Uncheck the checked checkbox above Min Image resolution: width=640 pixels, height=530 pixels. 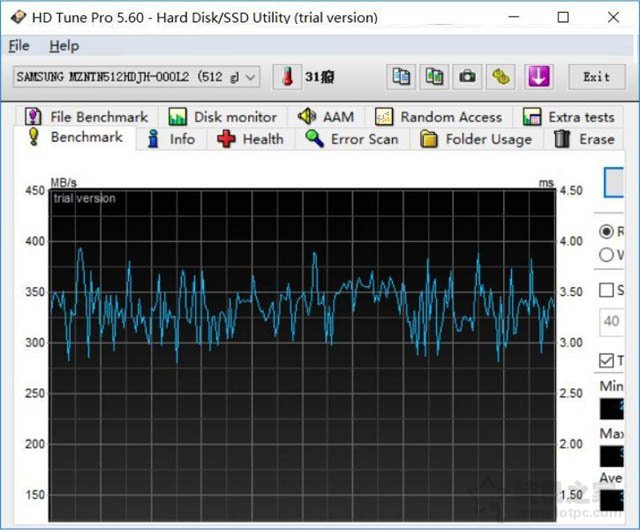[x=607, y=360]
